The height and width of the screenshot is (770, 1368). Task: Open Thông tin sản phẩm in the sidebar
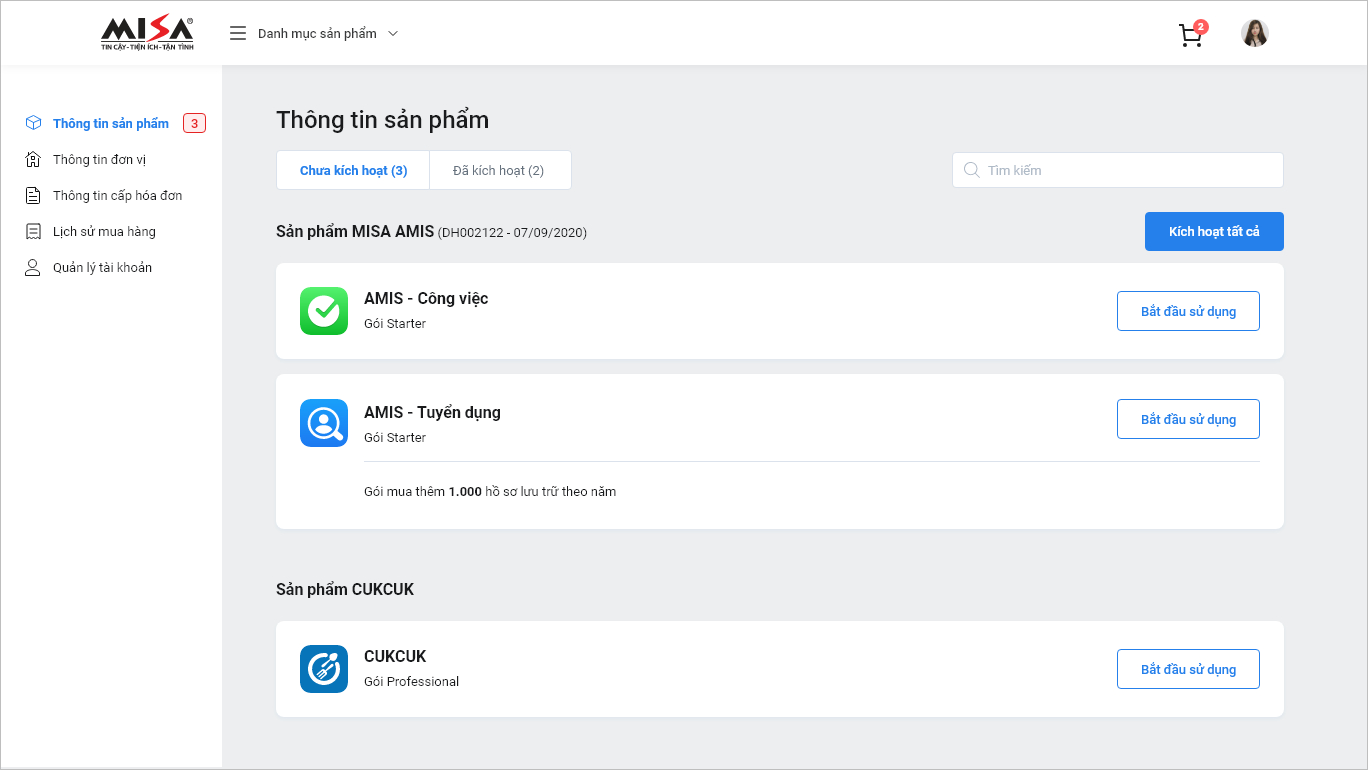[111, 123]
